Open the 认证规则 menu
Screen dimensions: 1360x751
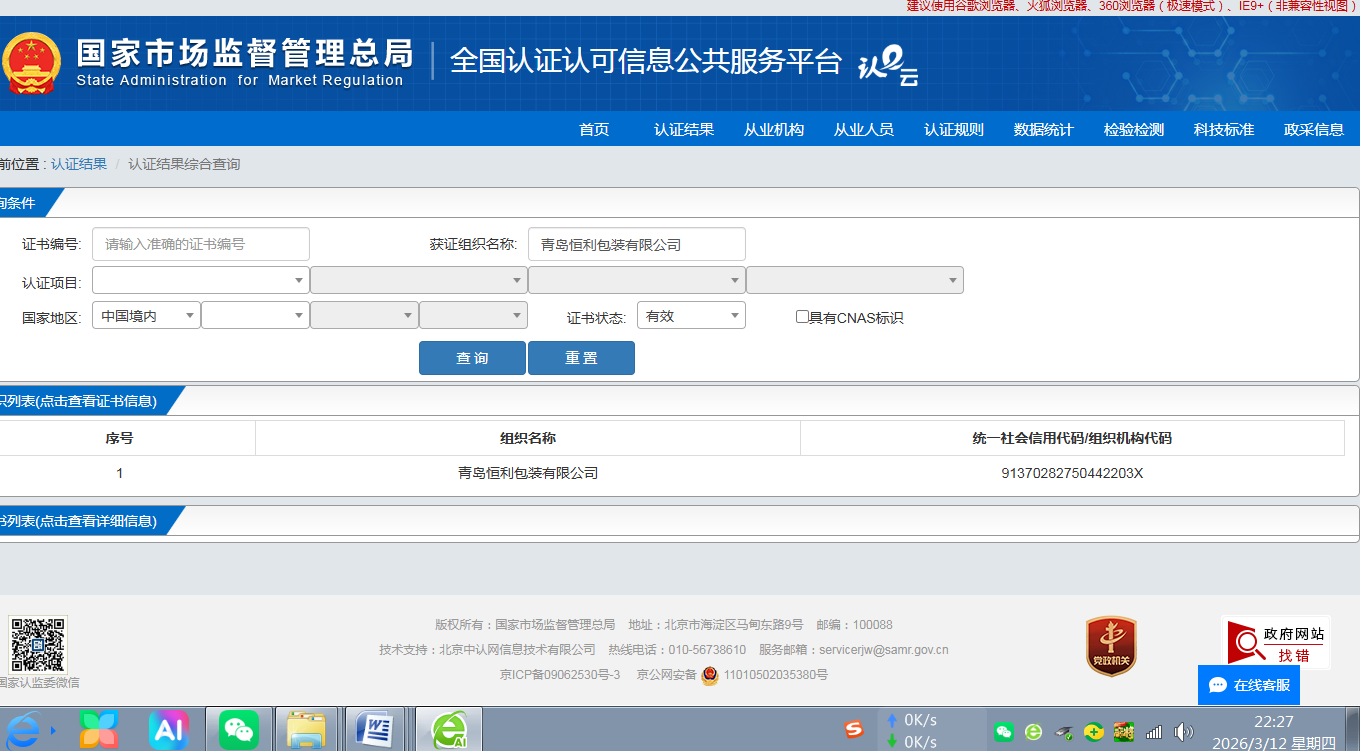pos(954,129)
